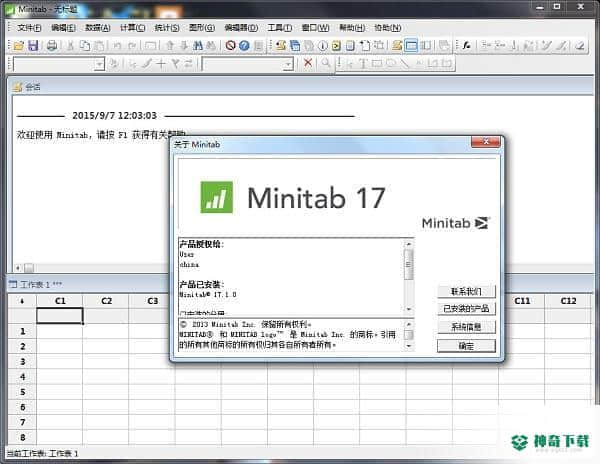
Task: Select worksheet row 8 header
Action: 23,437
